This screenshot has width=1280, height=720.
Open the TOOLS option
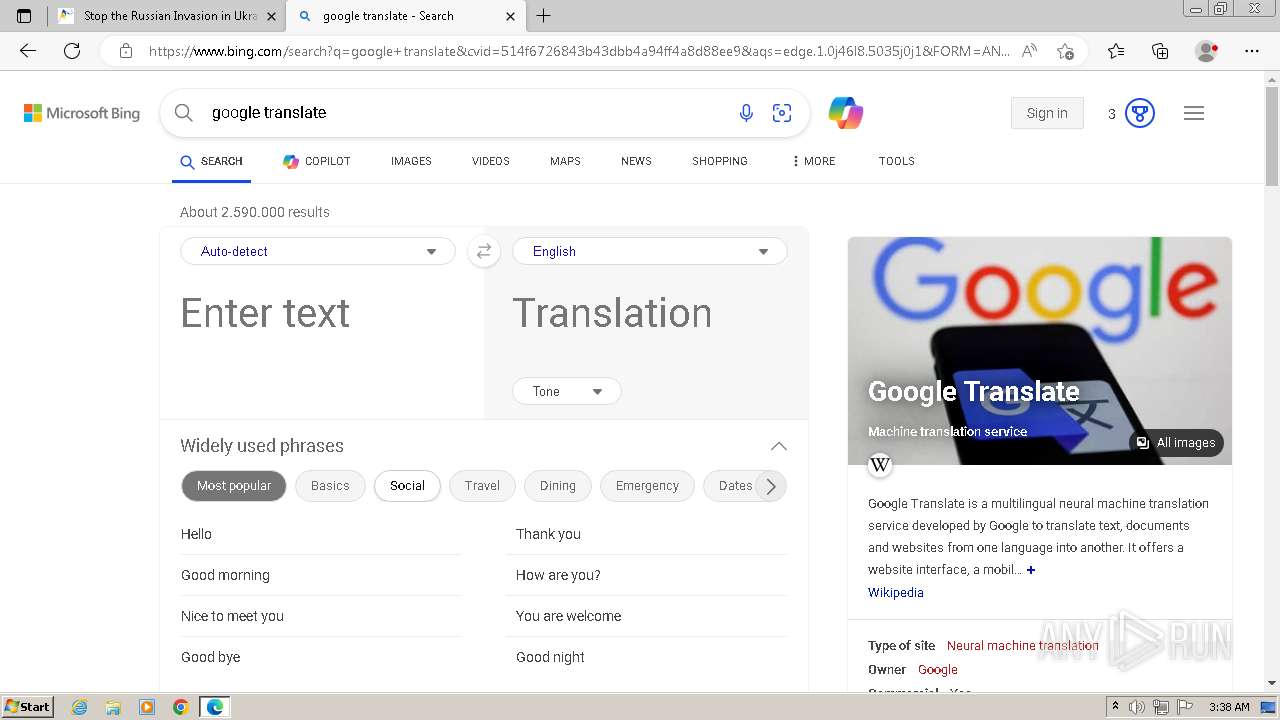897,161
